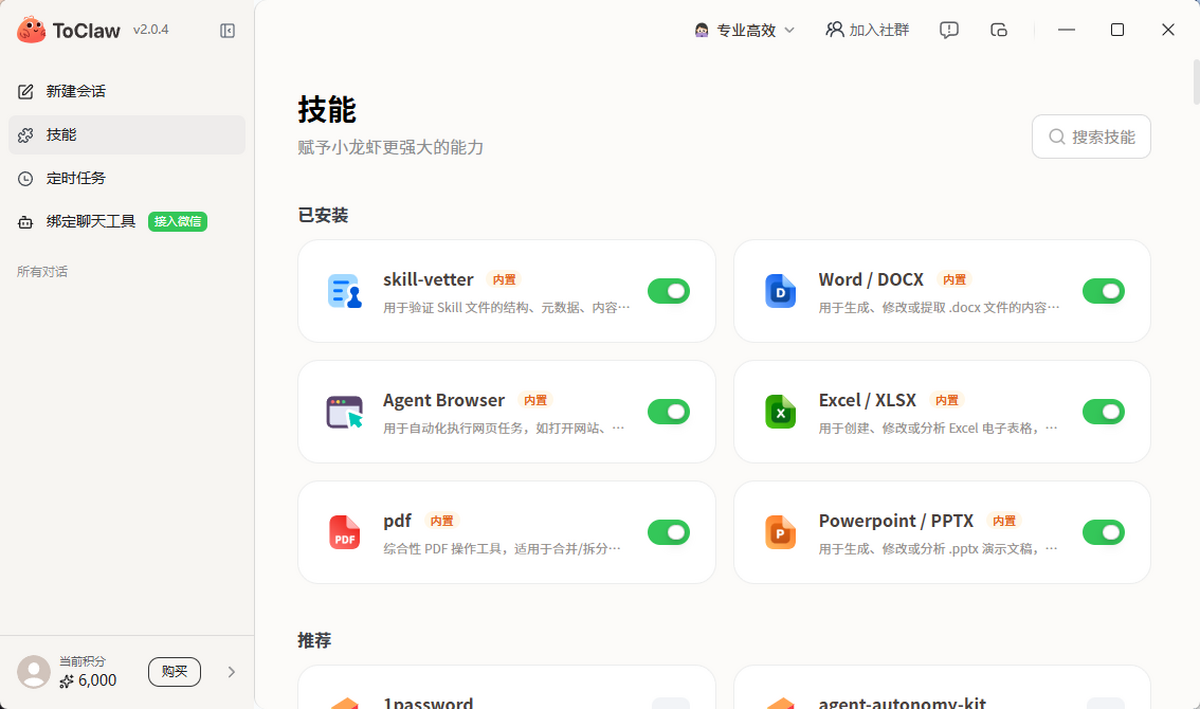Disable the skill-vetter skill toggle
The height and width of the screenshot is (709, 1200).
click(668, 291)
